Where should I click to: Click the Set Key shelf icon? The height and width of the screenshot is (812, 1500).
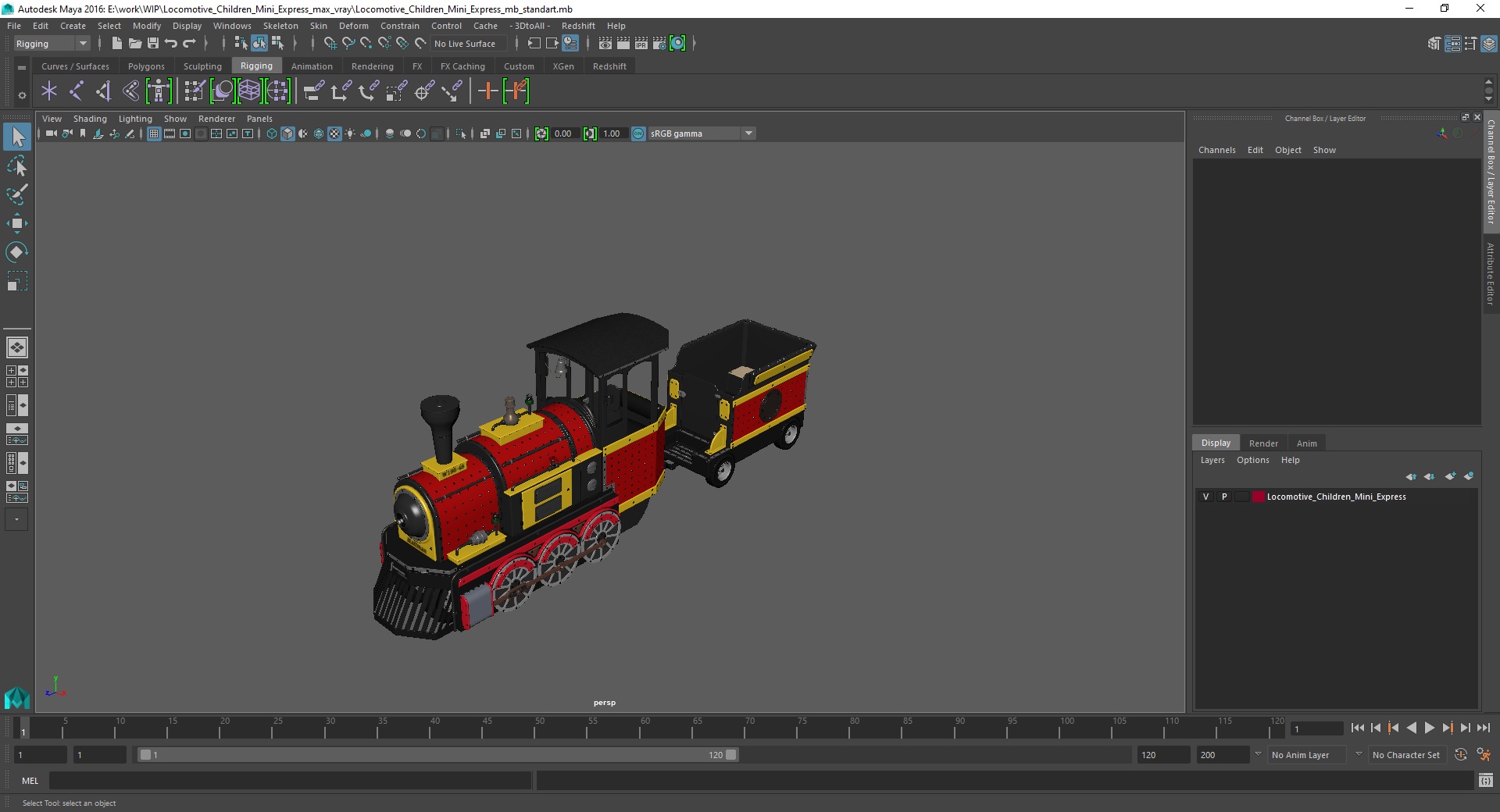click(488, 91)
